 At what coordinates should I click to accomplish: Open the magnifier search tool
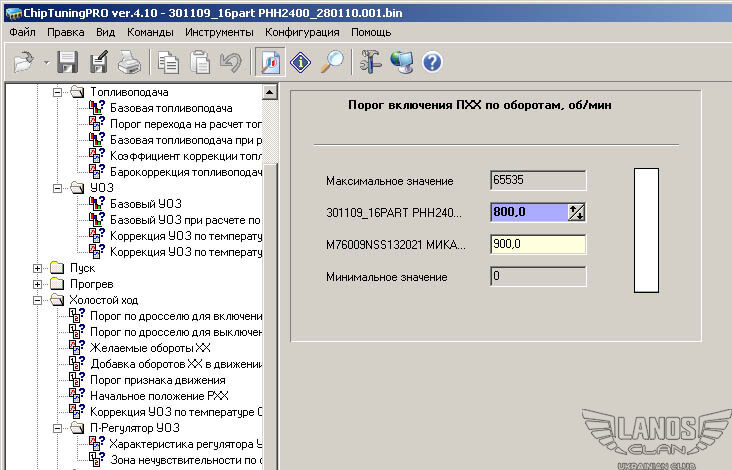333,62
